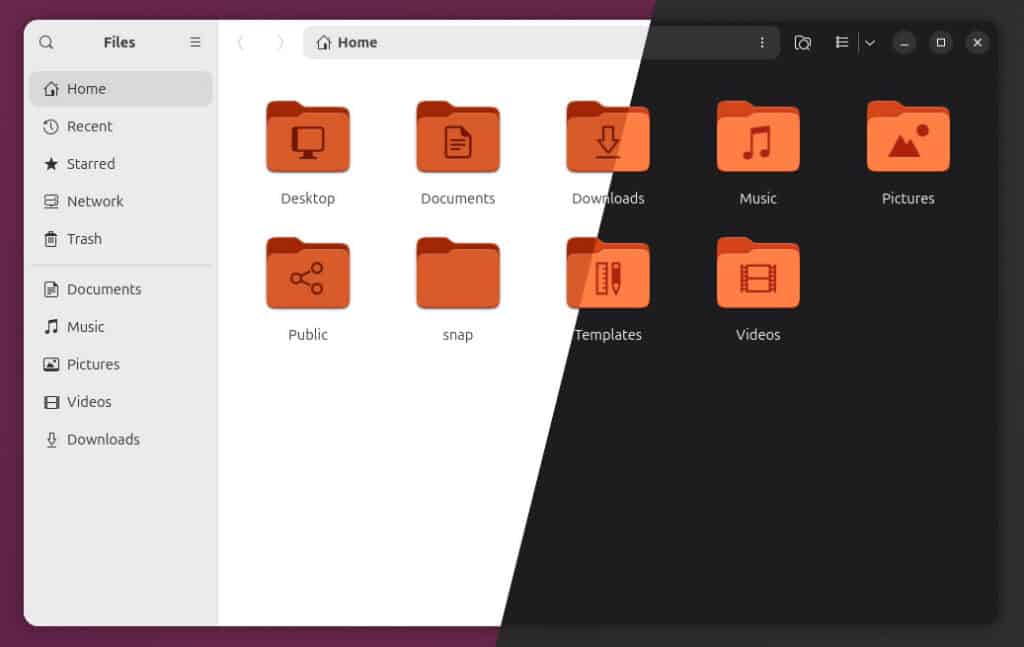This screenshot has height=647, width=1024.
Task: Open the hamburger menu in the sidebar header
Action: [195, 42]
